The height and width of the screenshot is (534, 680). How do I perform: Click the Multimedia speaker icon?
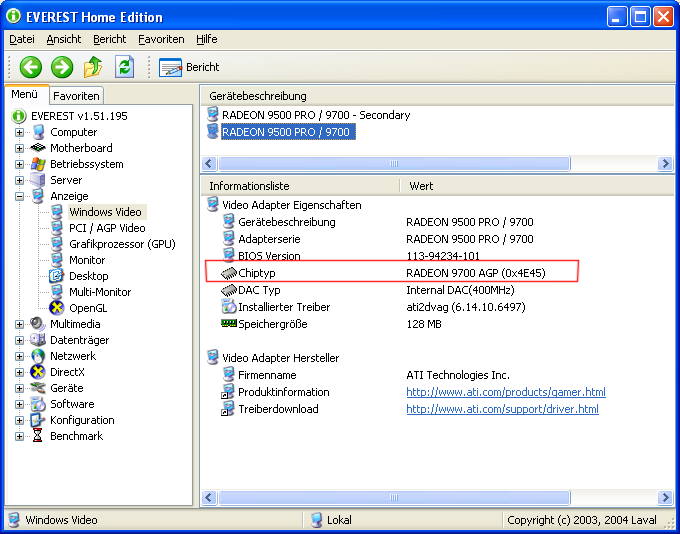[x=38, y=324]
